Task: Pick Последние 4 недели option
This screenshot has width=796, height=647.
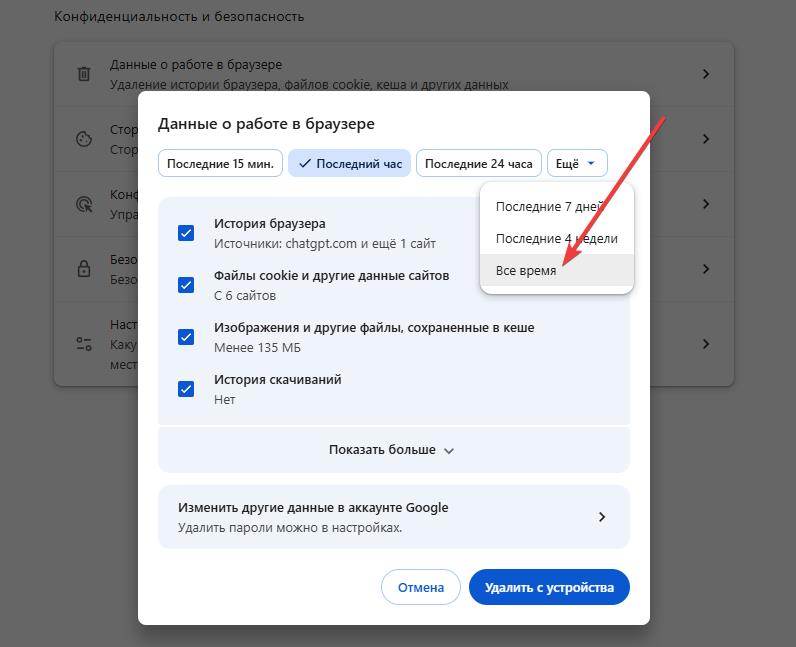Action: click(556, 239)
